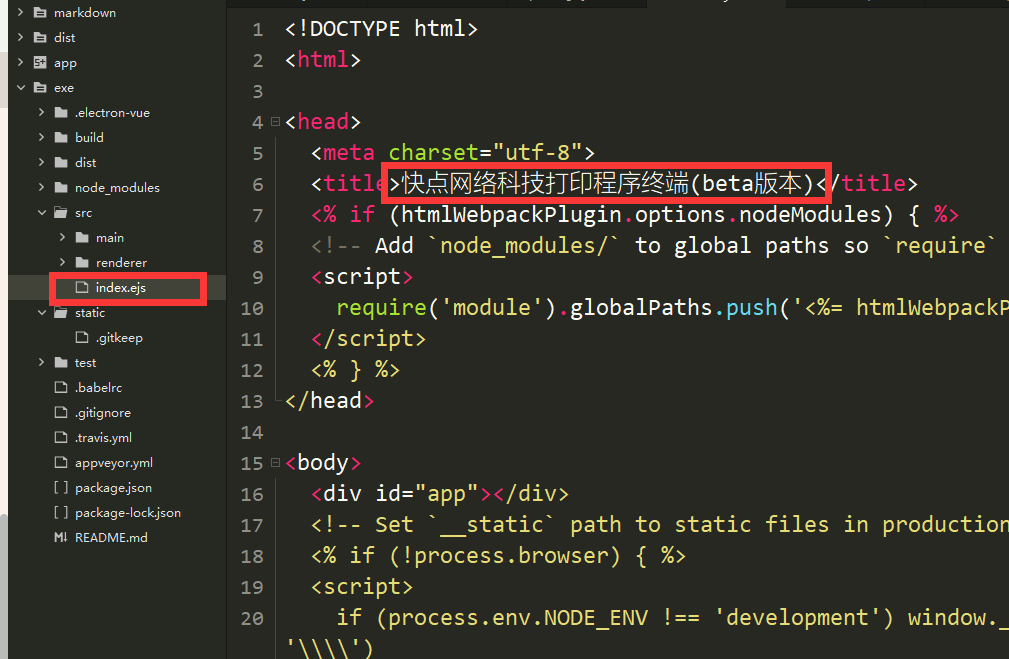The image size is (1009, 659).
Task: Expand the main folder arrow
Action: pos(62,237)
